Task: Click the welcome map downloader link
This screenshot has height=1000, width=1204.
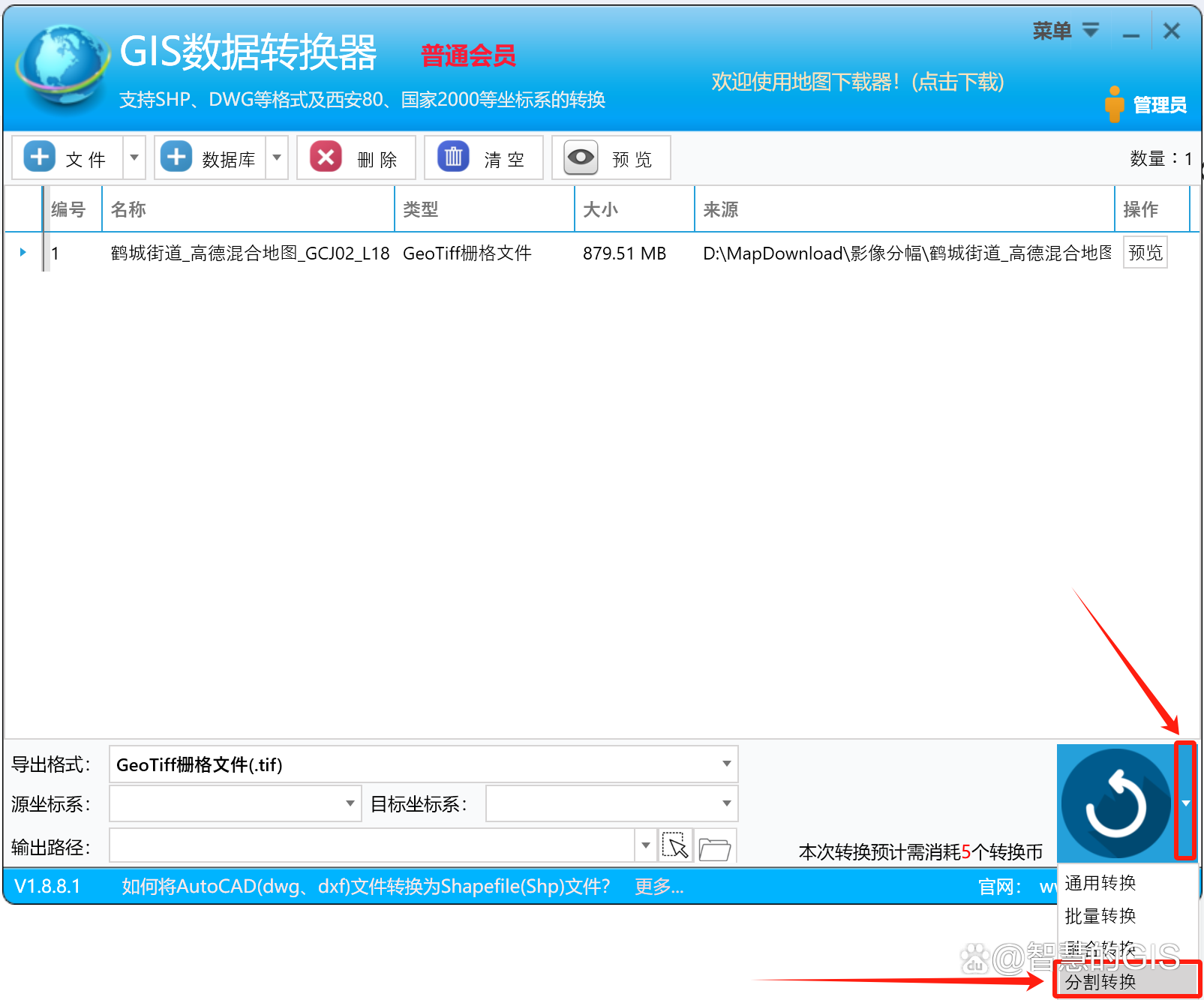Action: click(857, 82)
